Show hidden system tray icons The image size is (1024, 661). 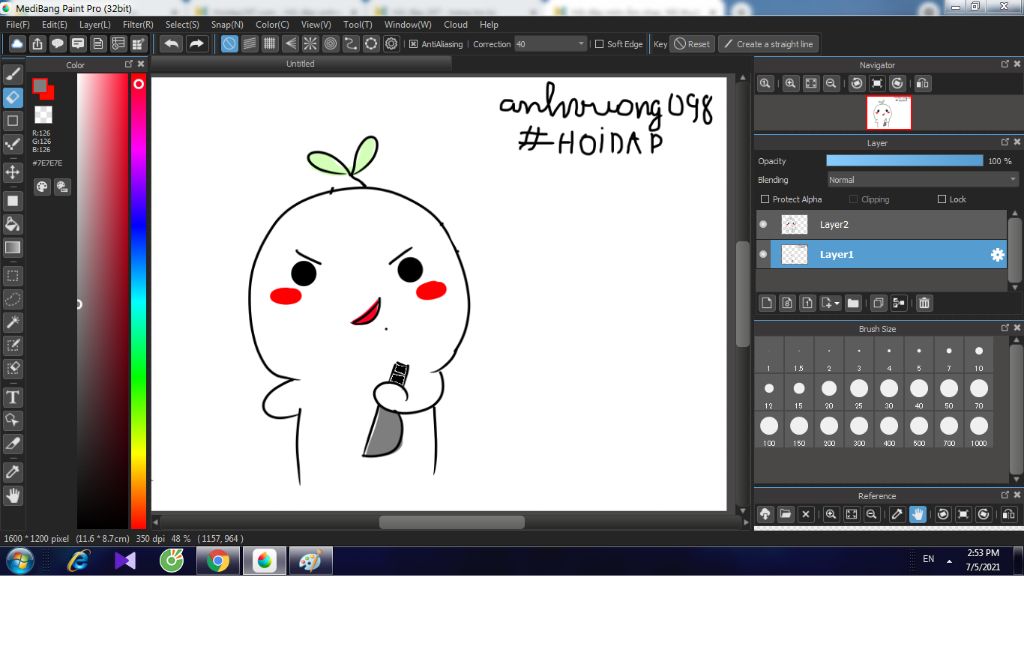click(x=949, y=561)
